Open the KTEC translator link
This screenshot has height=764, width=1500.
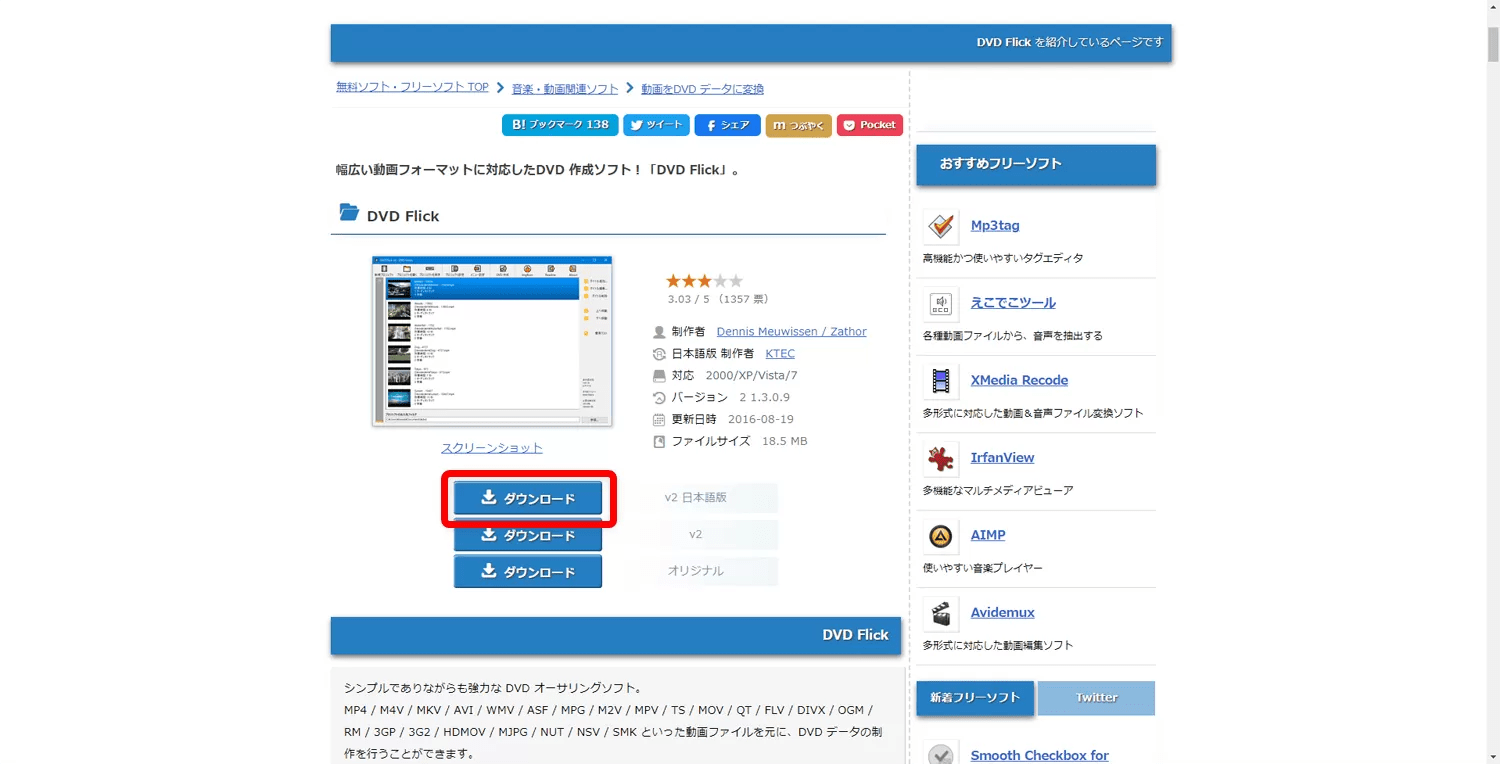(x=780, y=354)
